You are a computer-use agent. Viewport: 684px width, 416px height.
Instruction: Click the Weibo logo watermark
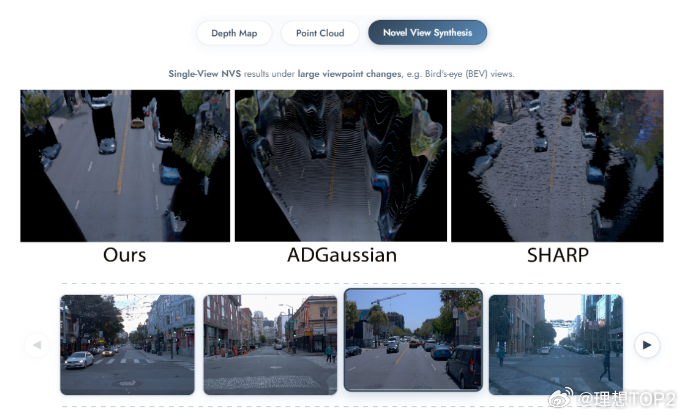point(561,398)
